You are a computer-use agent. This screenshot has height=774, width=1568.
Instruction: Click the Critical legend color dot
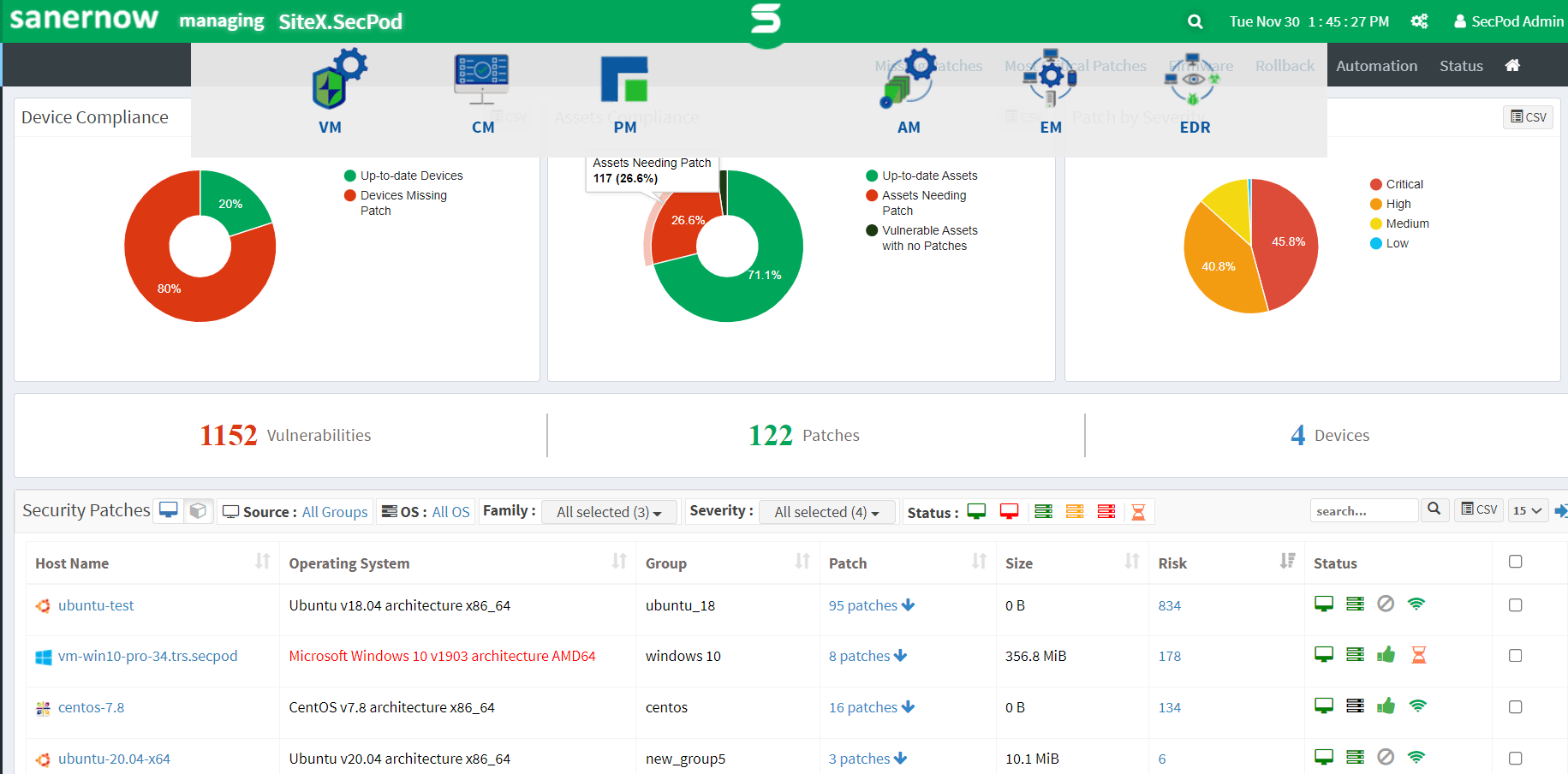1376,184
